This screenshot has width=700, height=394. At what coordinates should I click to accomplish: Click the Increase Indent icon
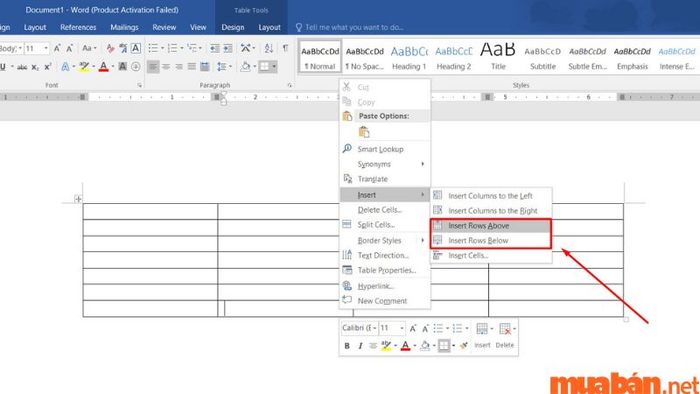(x=228, y=48)
